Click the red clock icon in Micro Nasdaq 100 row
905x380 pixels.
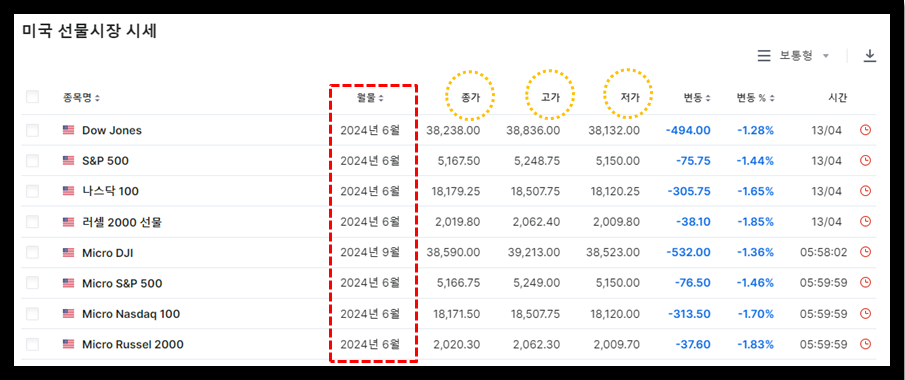pos(865,314)
